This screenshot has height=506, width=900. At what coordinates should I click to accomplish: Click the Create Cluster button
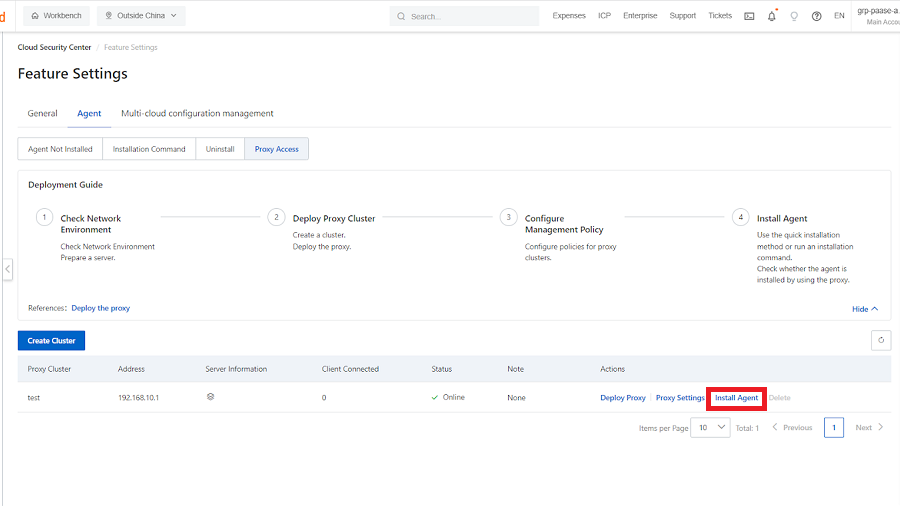point(52,341)
